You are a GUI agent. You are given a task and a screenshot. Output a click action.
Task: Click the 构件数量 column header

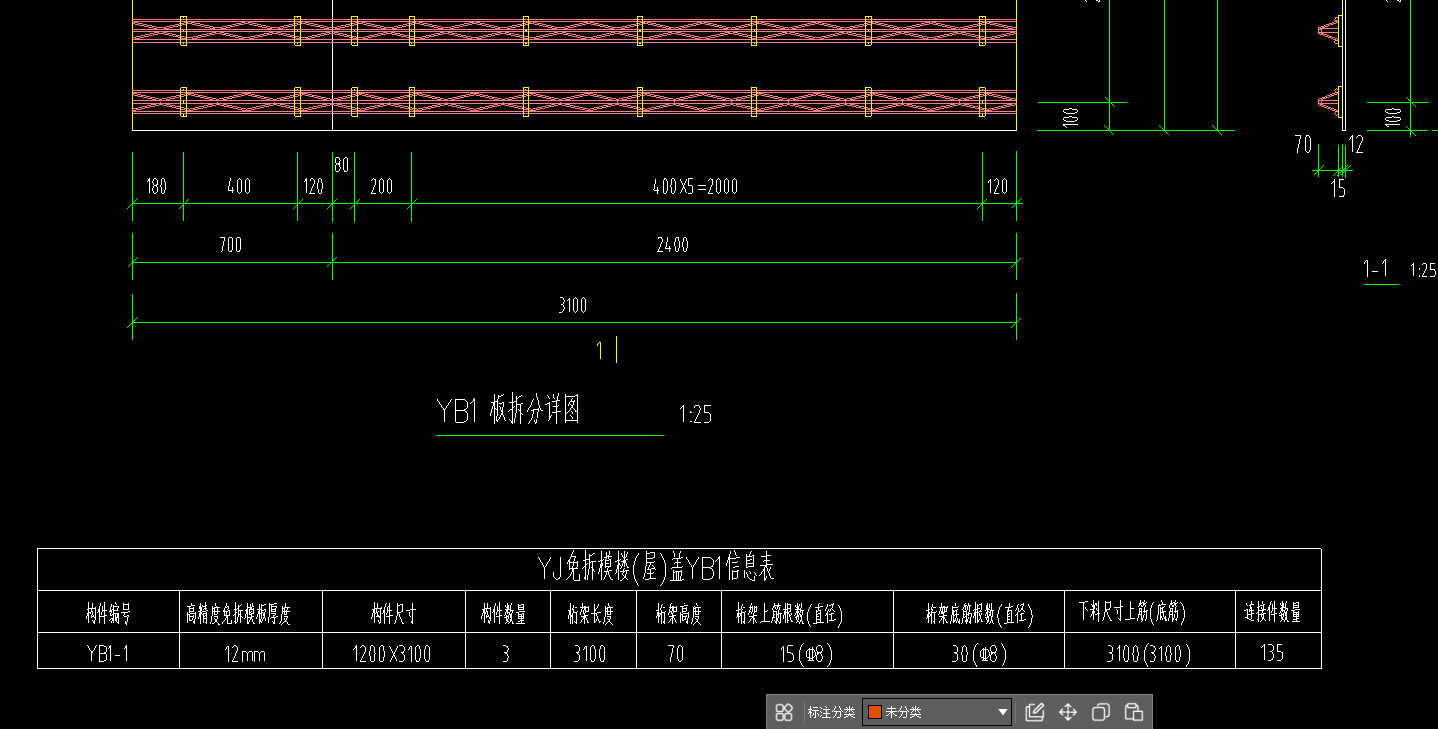(x=503, y=613)
